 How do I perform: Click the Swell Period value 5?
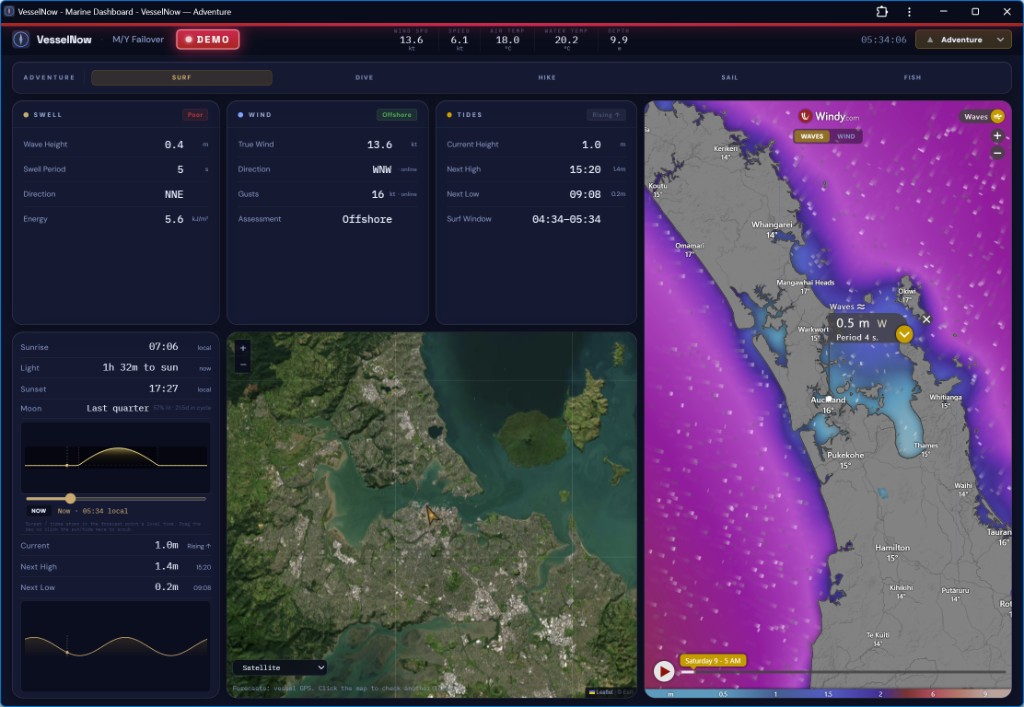(180, 170)
